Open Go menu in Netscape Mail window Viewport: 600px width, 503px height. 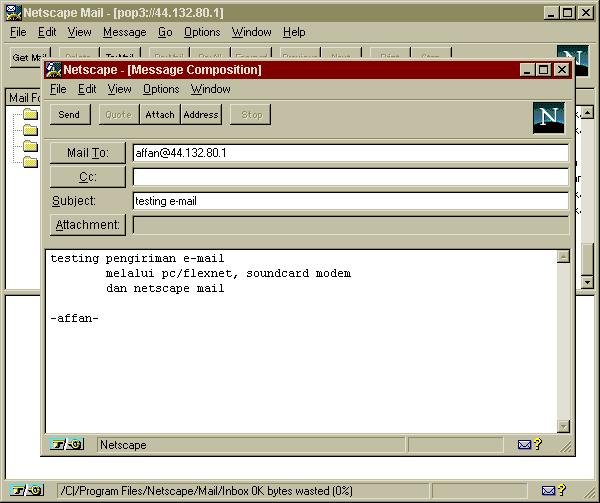tap(165, 32)
